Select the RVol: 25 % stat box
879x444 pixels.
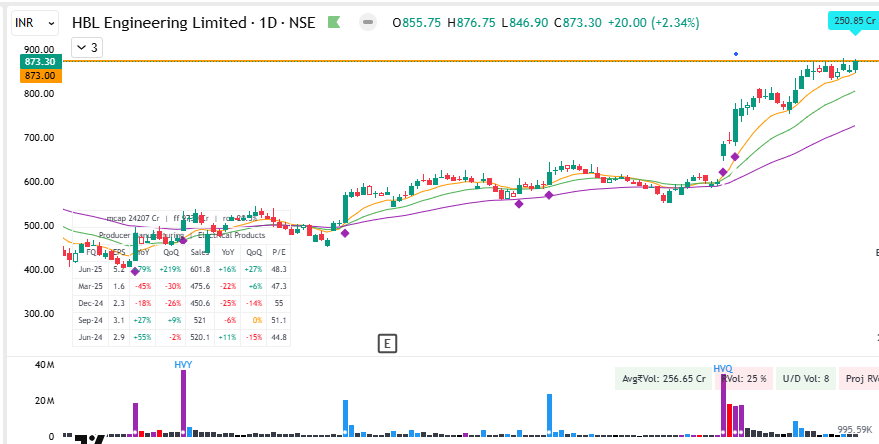(x=744, y=378)
